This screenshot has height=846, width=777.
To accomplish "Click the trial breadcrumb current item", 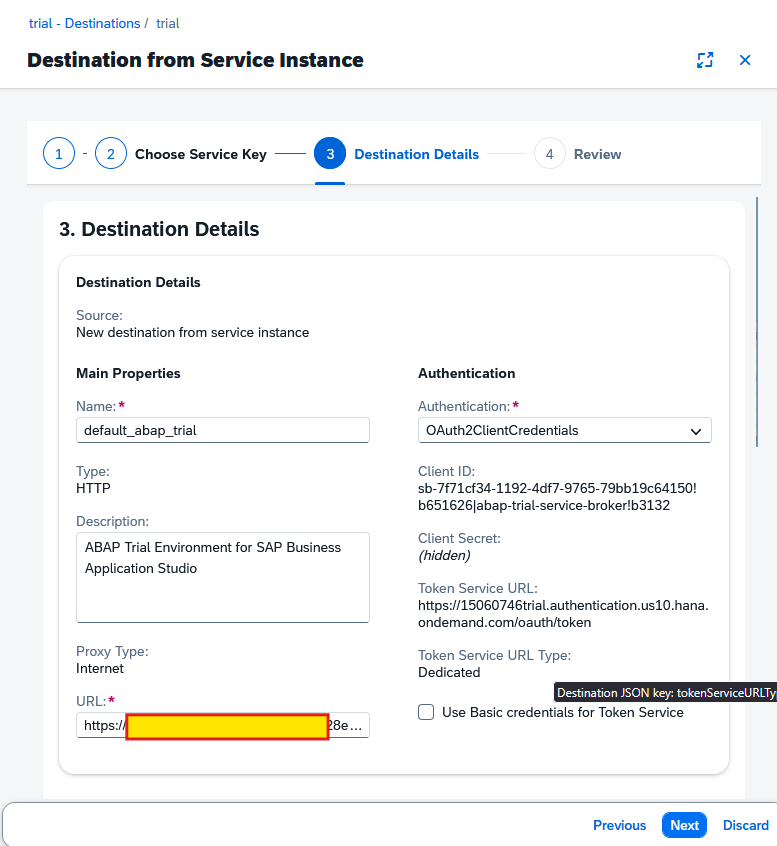I will [x=168, y=23].
